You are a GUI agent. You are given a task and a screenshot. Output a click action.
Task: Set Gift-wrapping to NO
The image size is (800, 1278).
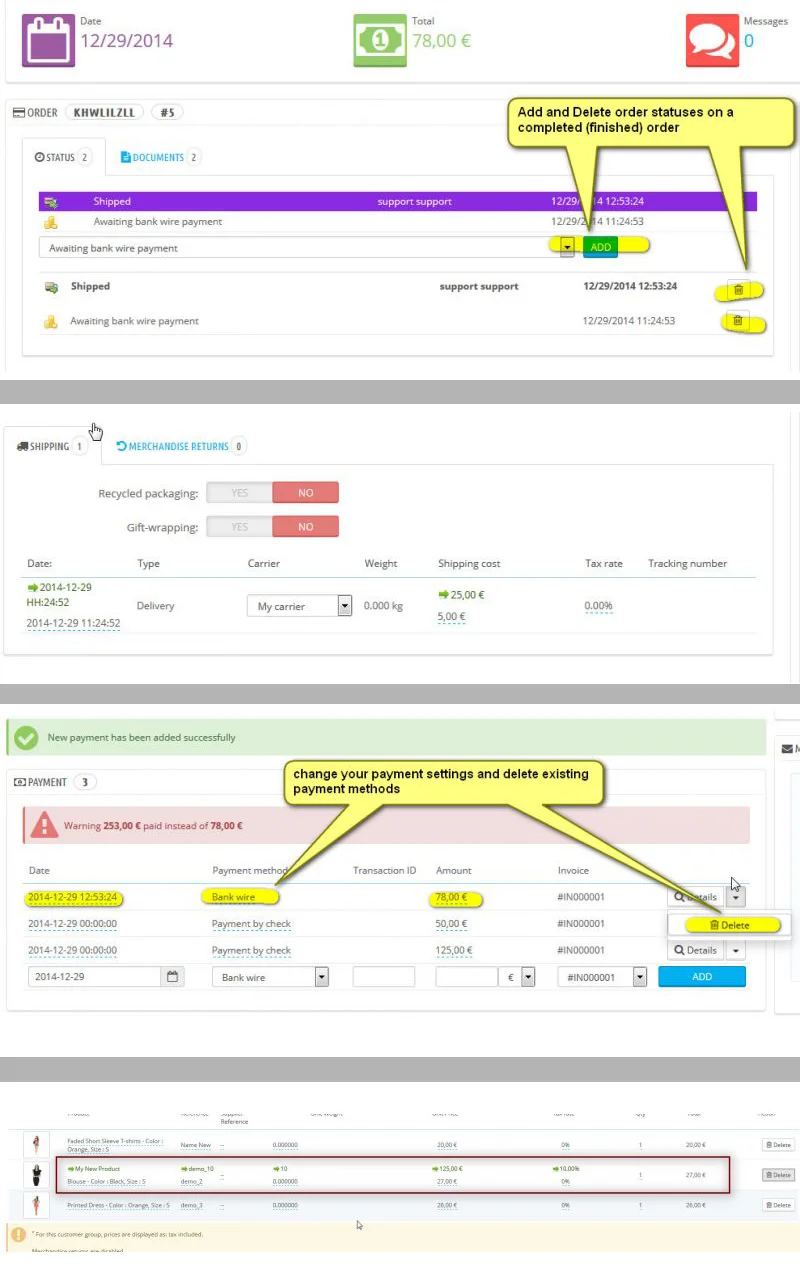305,526
